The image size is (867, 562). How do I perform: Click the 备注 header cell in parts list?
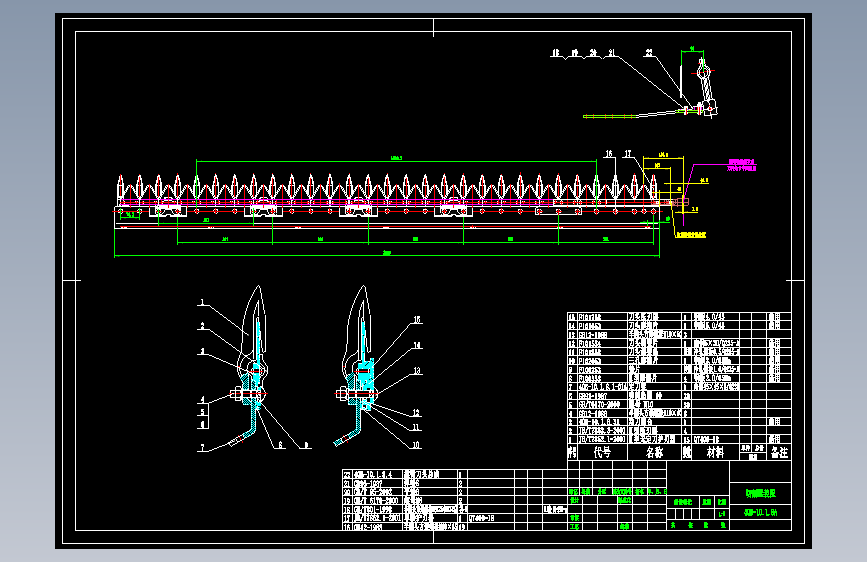click(779, 452)
